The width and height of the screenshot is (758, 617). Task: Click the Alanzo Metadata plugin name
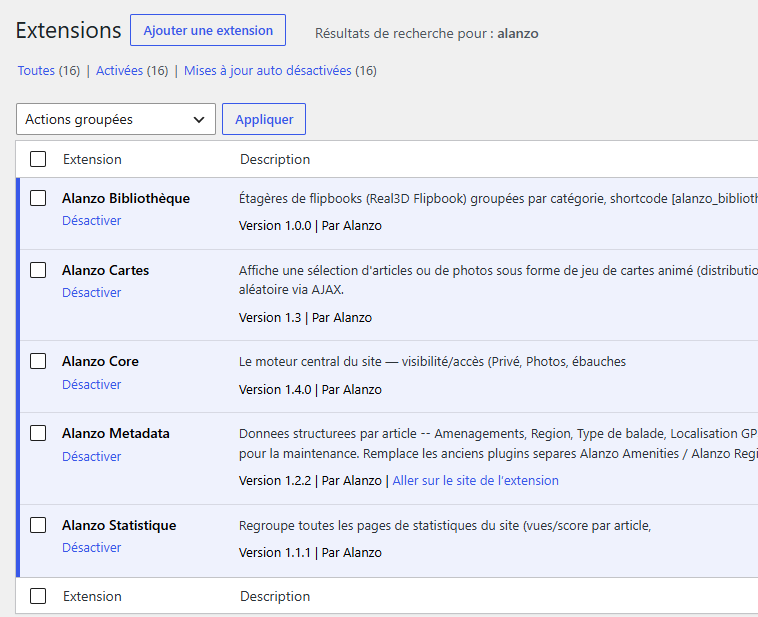(116, 433)
